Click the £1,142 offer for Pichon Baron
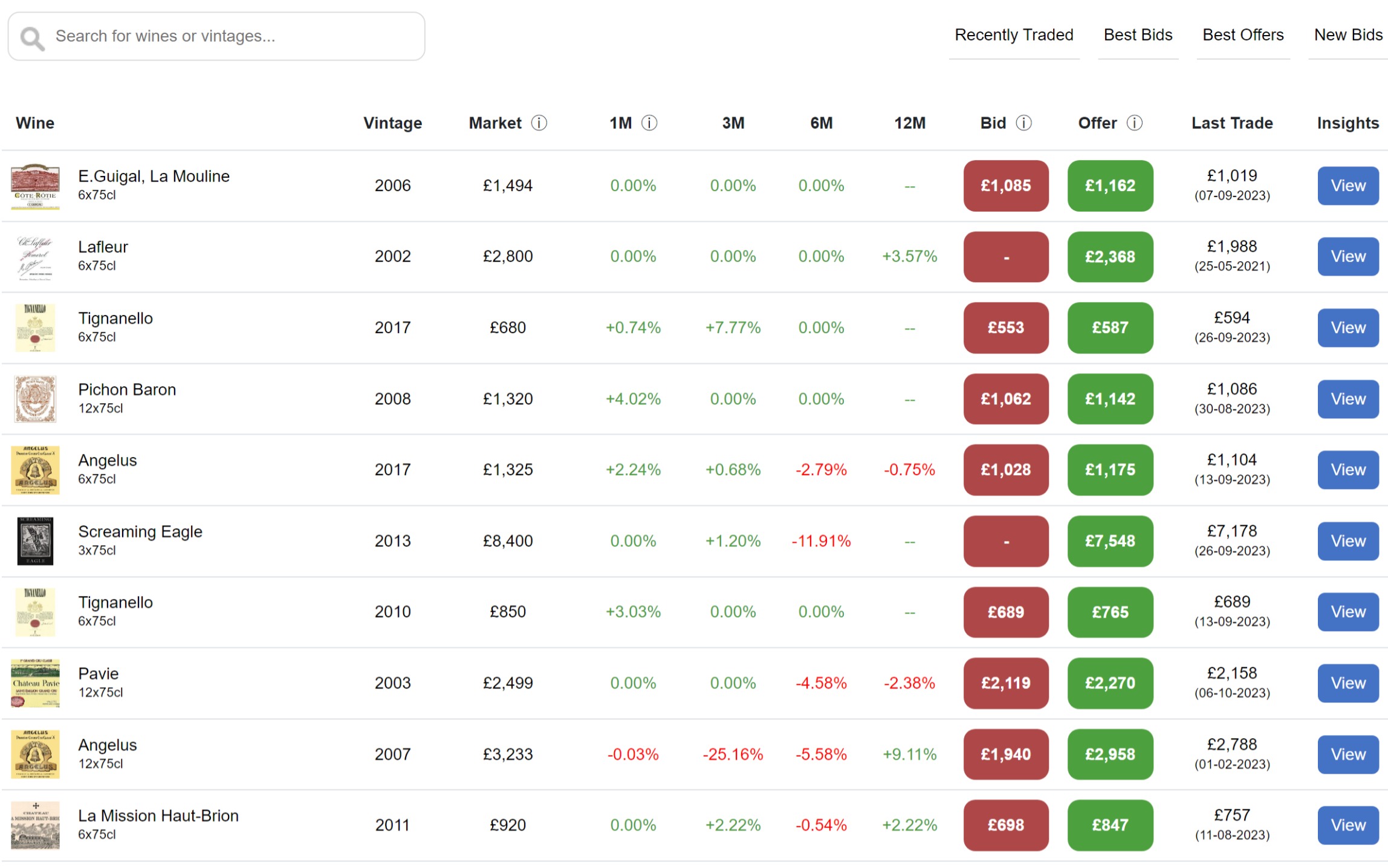 point(1110,399)
